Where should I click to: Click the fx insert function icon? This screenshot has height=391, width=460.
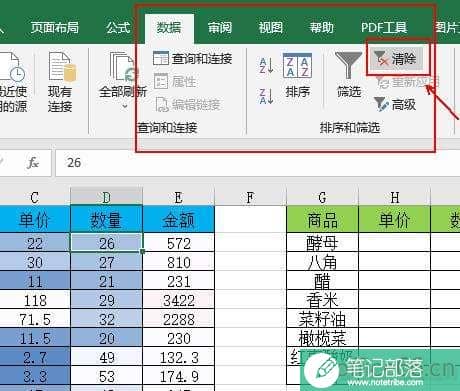click(x=33, y=163)
